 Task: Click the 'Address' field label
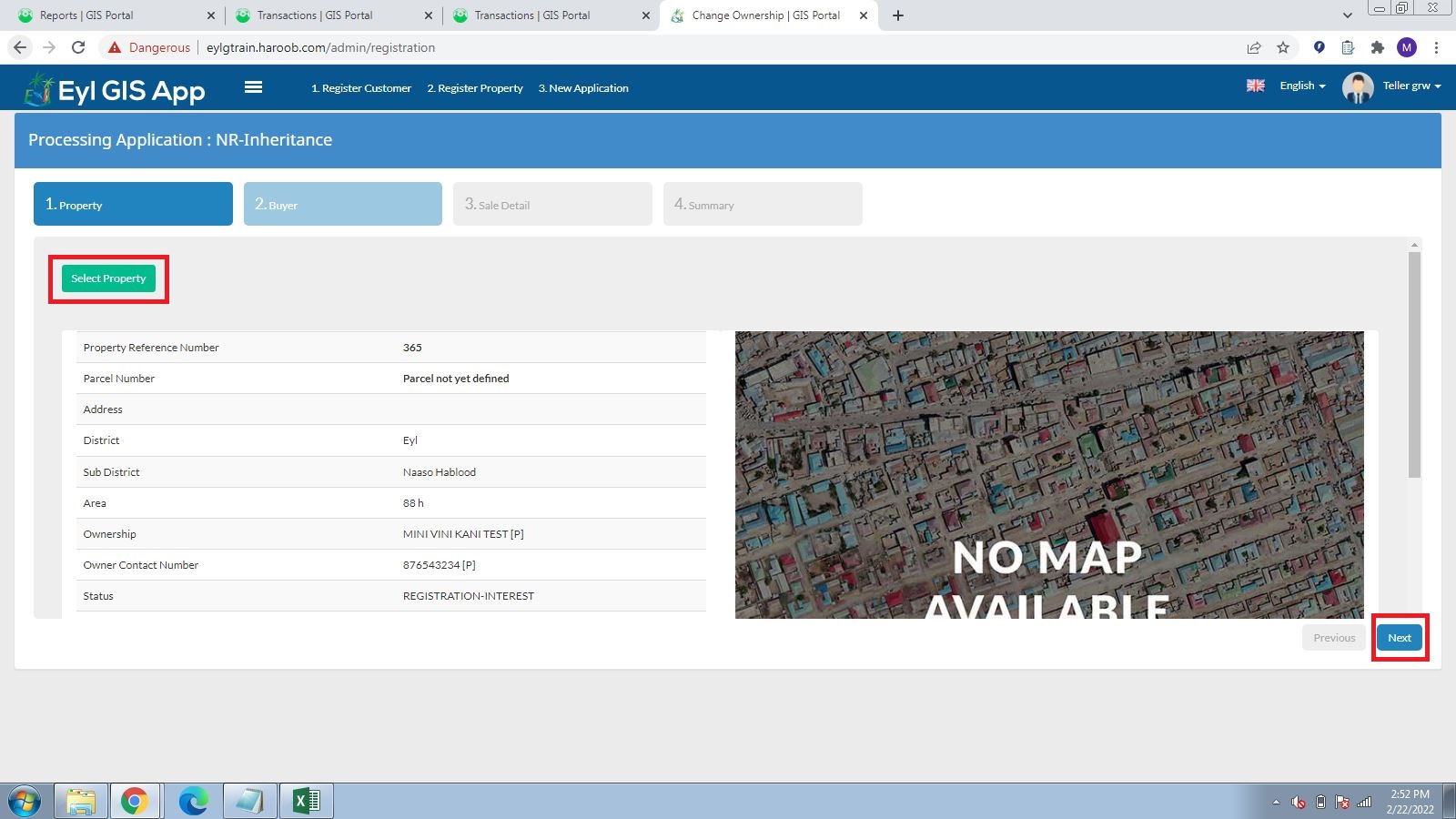[x=103, y=409]
